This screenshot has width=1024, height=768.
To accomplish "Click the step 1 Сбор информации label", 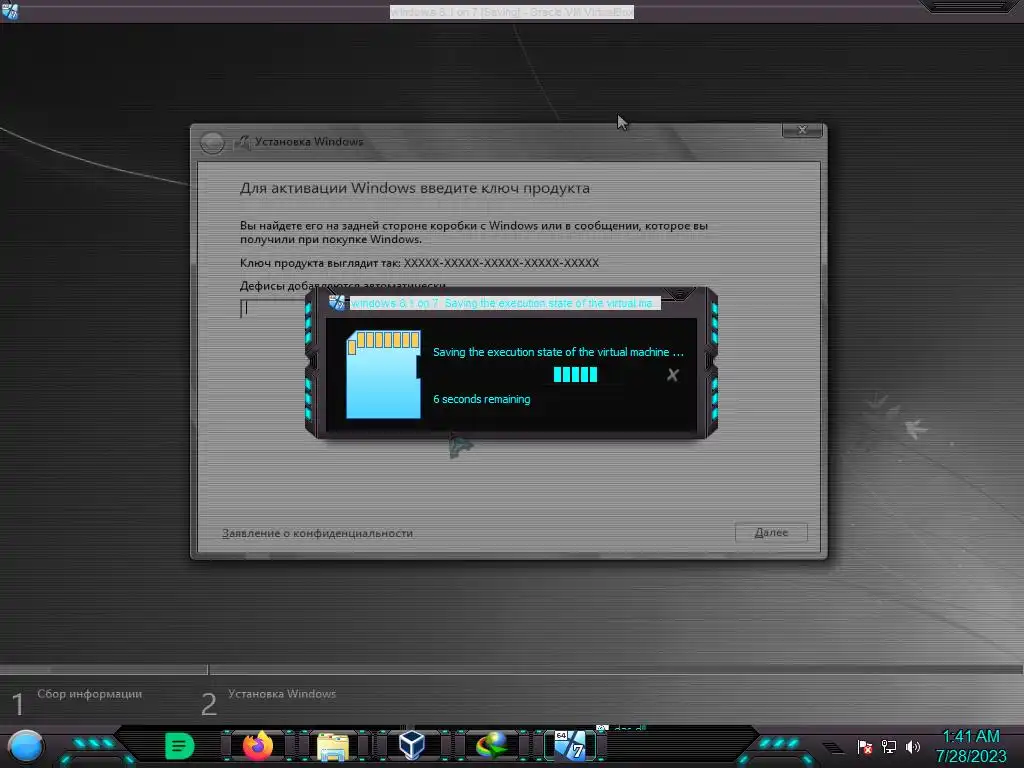I will (x=89, y=694).
